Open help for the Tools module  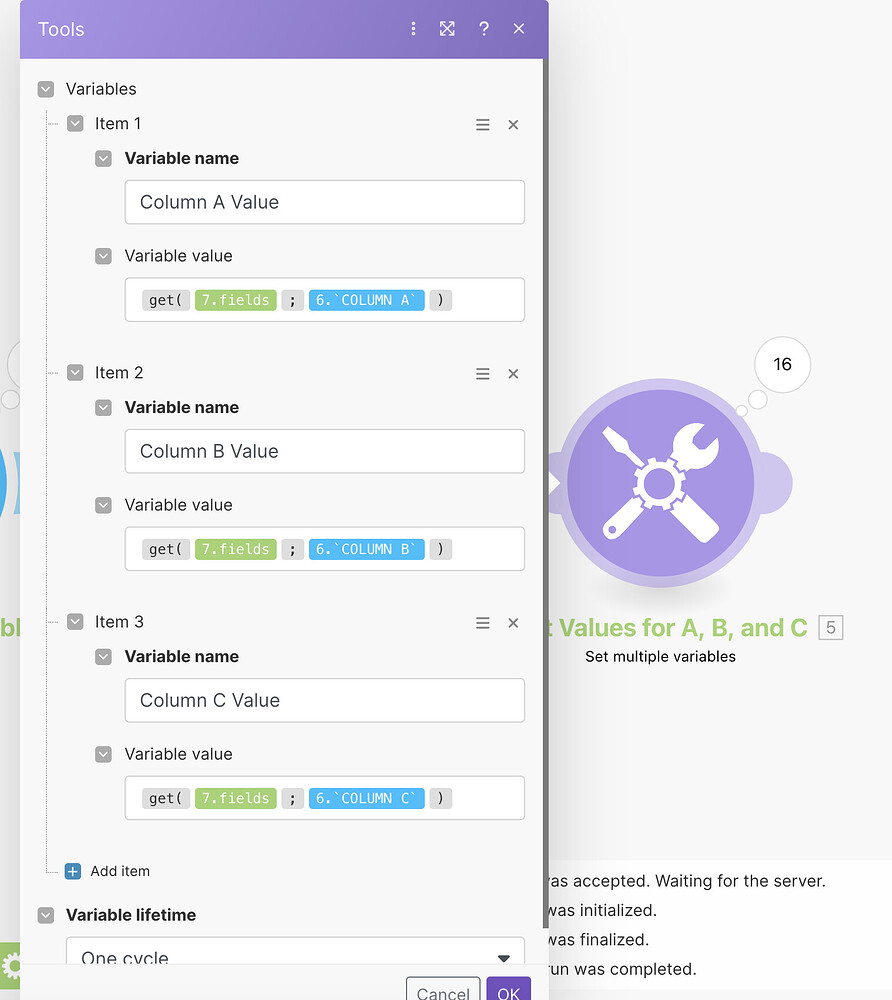point(483,29)
